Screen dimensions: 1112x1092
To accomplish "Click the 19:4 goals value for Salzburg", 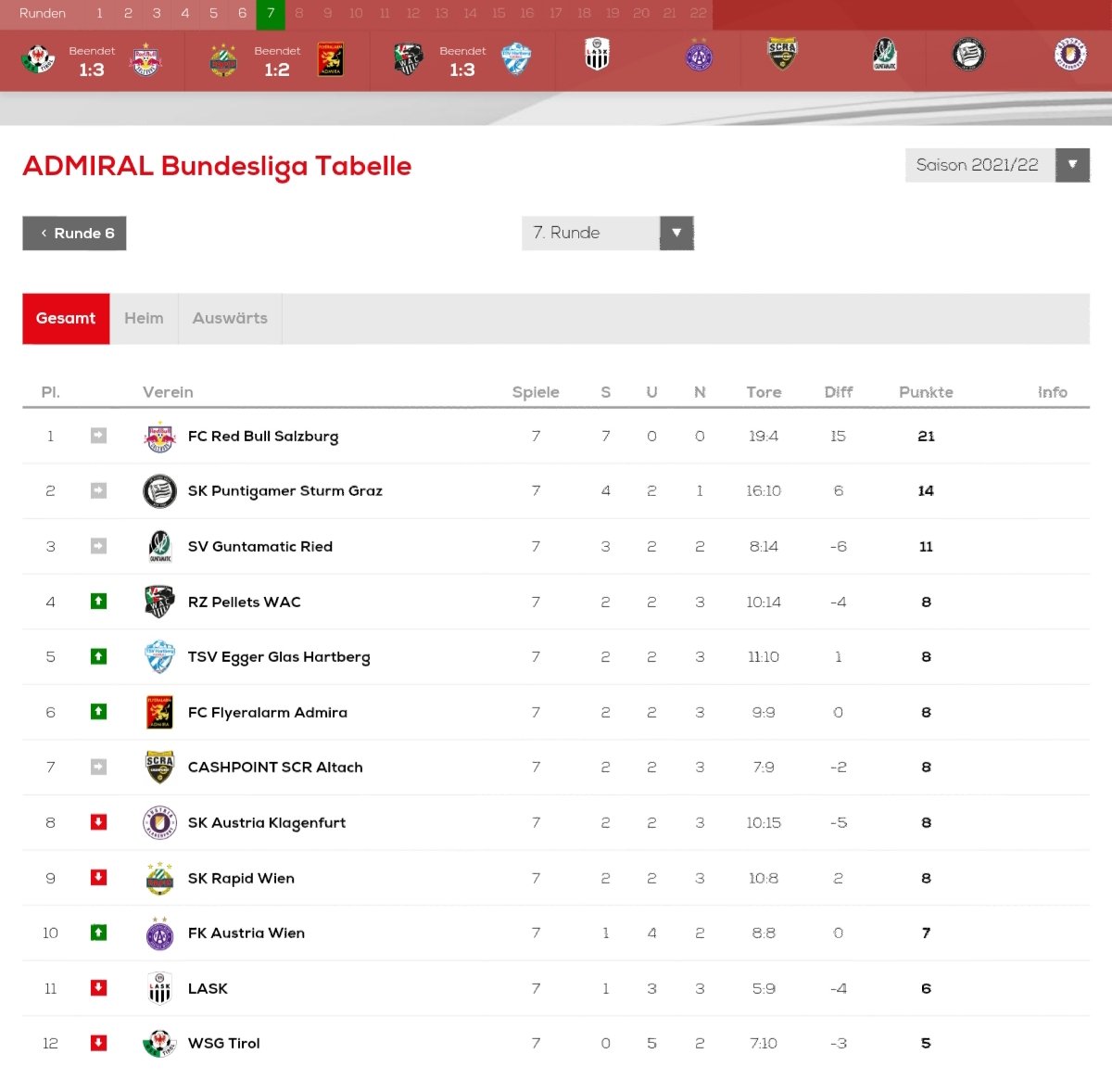I will point(764,436).
